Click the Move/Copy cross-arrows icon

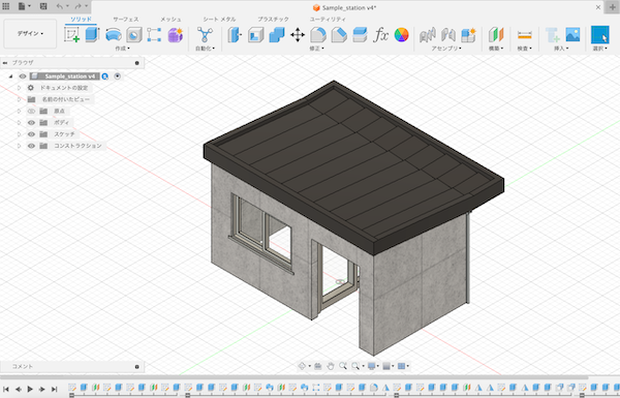click(297, 35)
